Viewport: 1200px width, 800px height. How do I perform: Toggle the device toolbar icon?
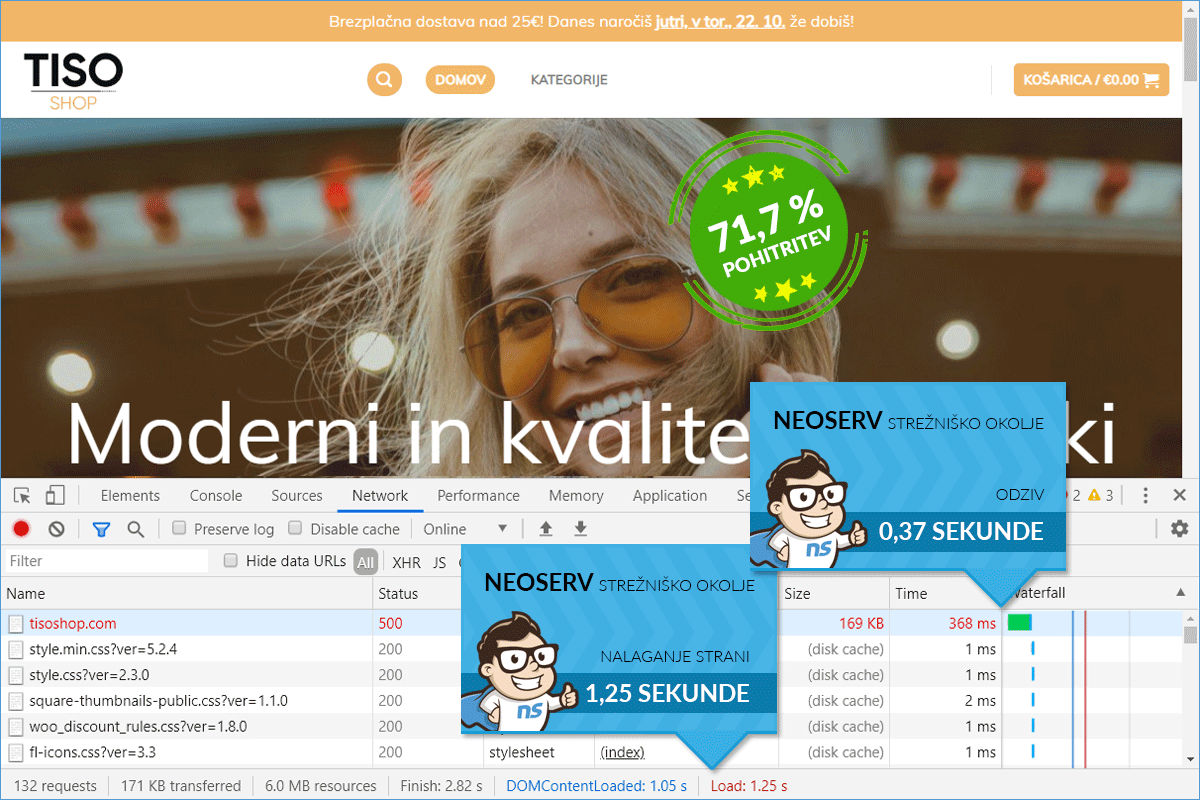coord(55,496)
